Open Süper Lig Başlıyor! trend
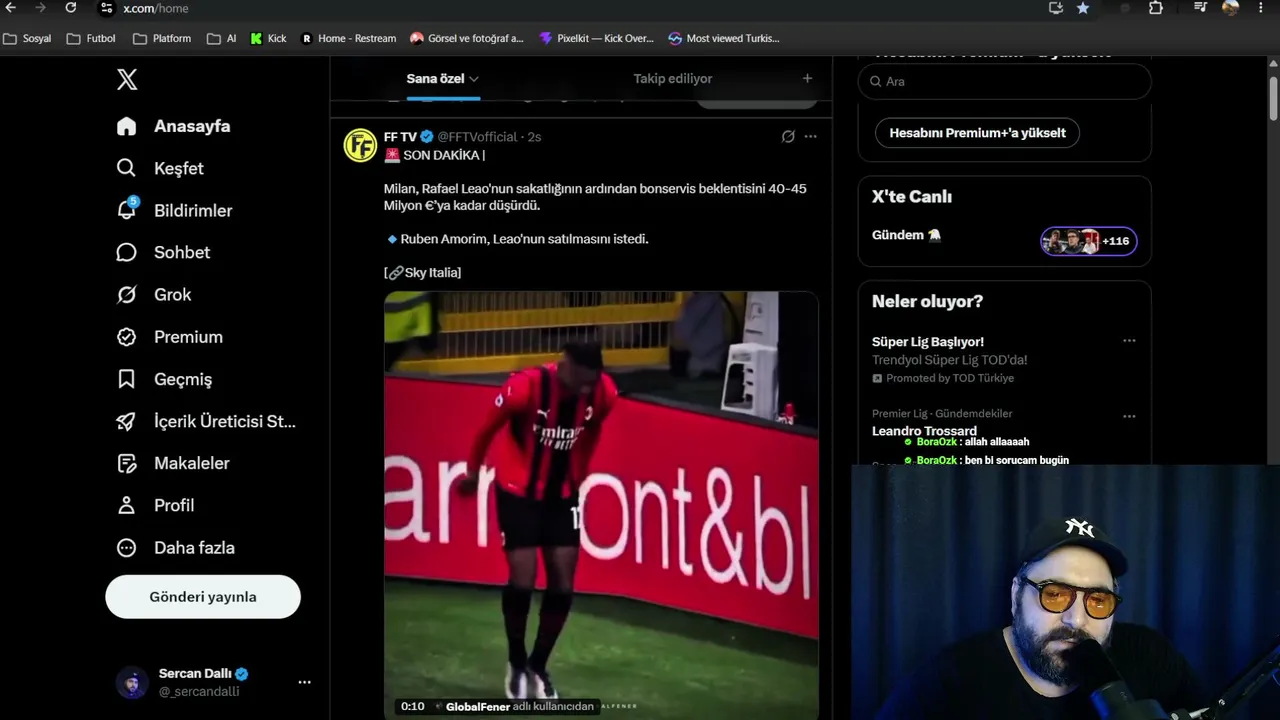Image resolution: width=1280 pixels, height=720 pixels. [928, 341]
